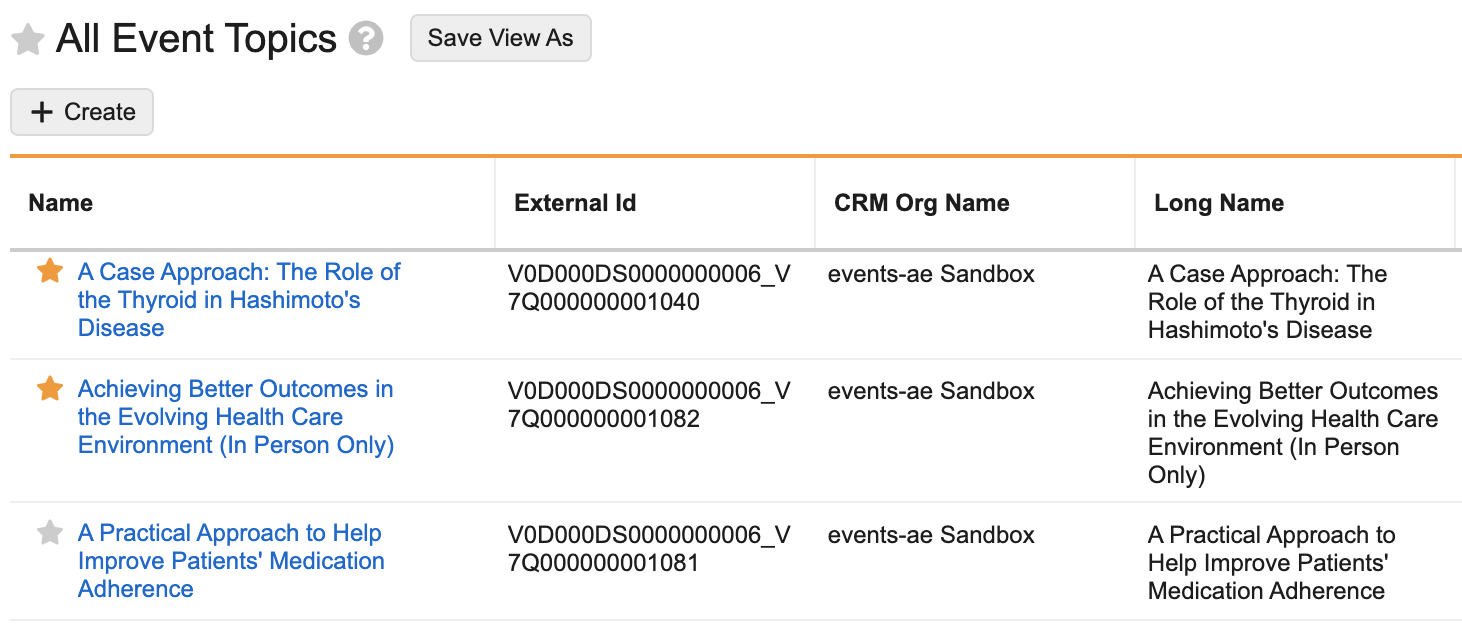
Task: Sort by the External Id column header
Action: (575, 203)
